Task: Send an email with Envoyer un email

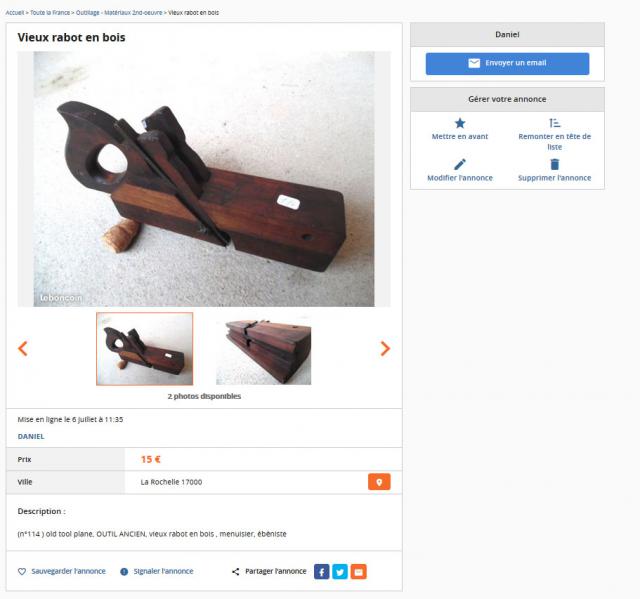Action: [507, 64]
